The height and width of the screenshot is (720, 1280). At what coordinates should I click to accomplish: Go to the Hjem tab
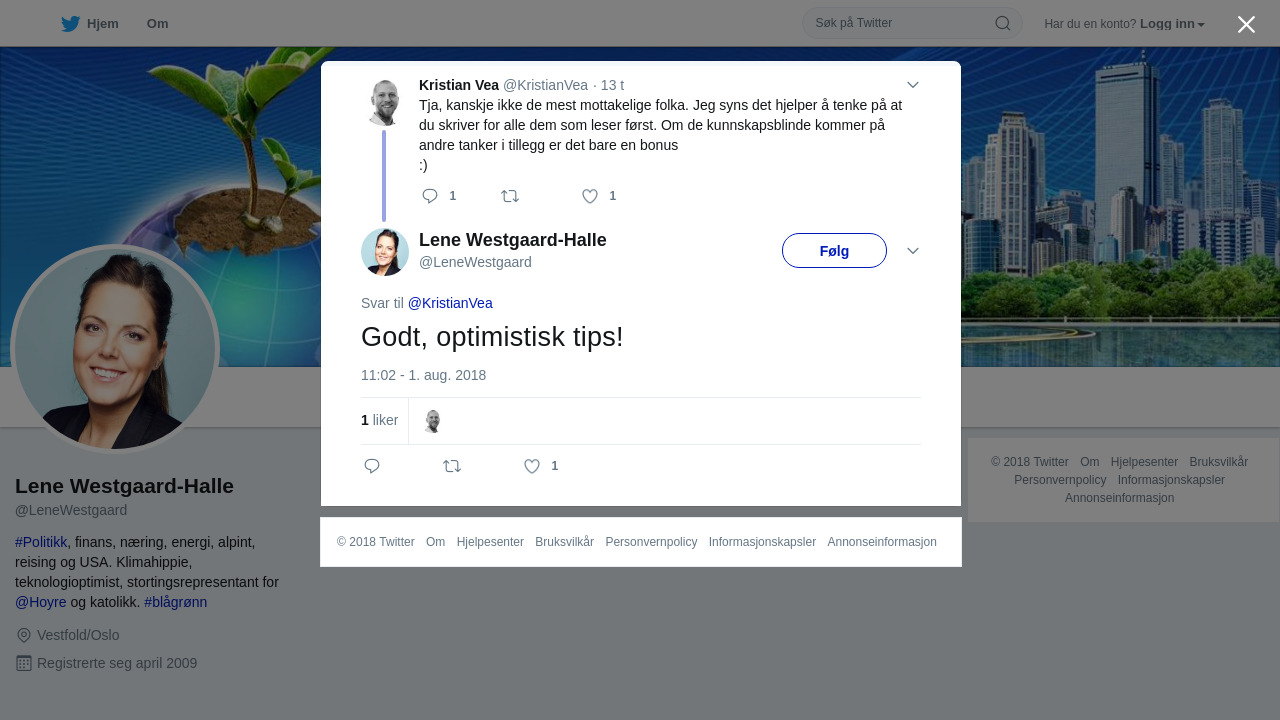[x=90, y=24]
